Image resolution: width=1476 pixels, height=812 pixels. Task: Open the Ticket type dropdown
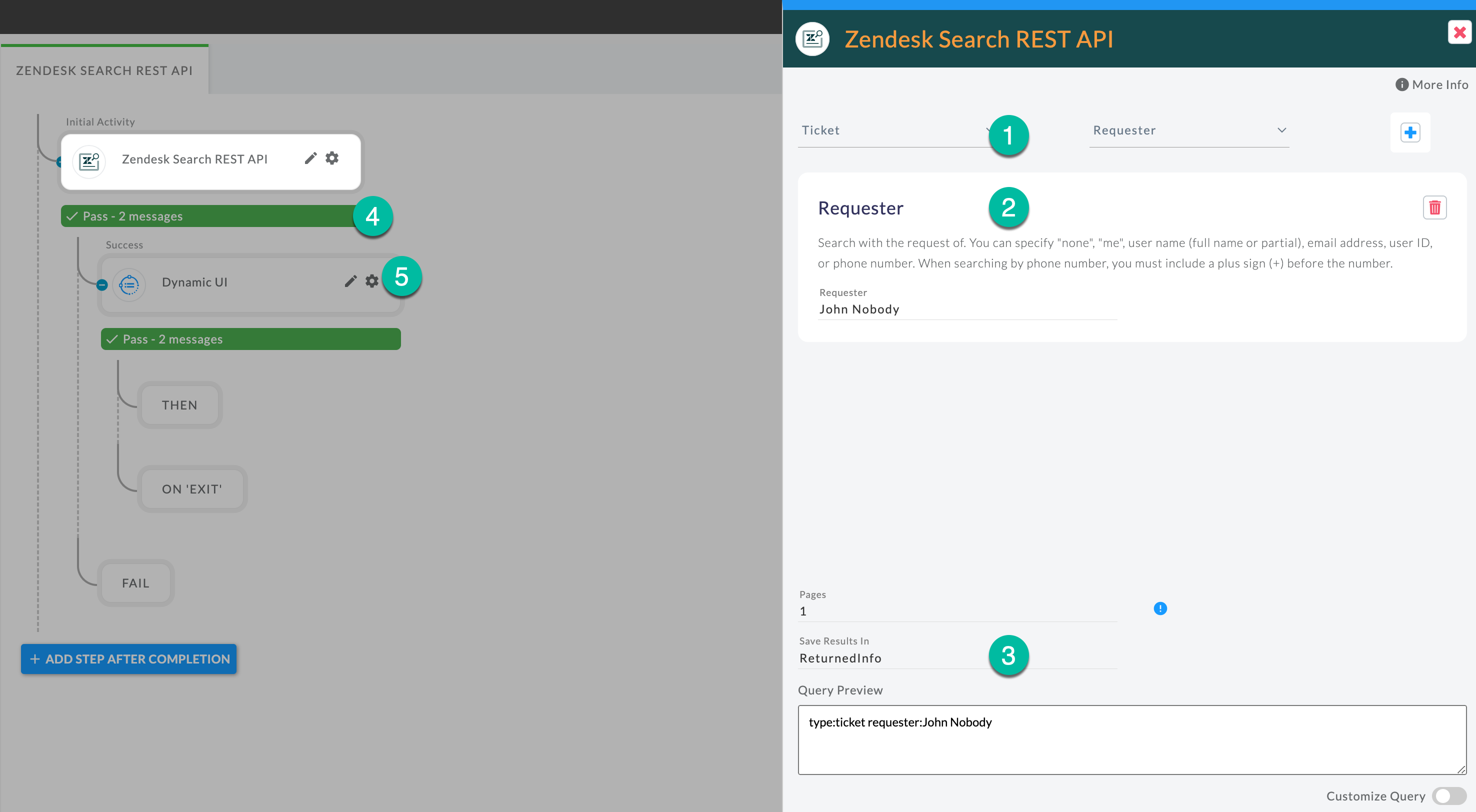897,130
